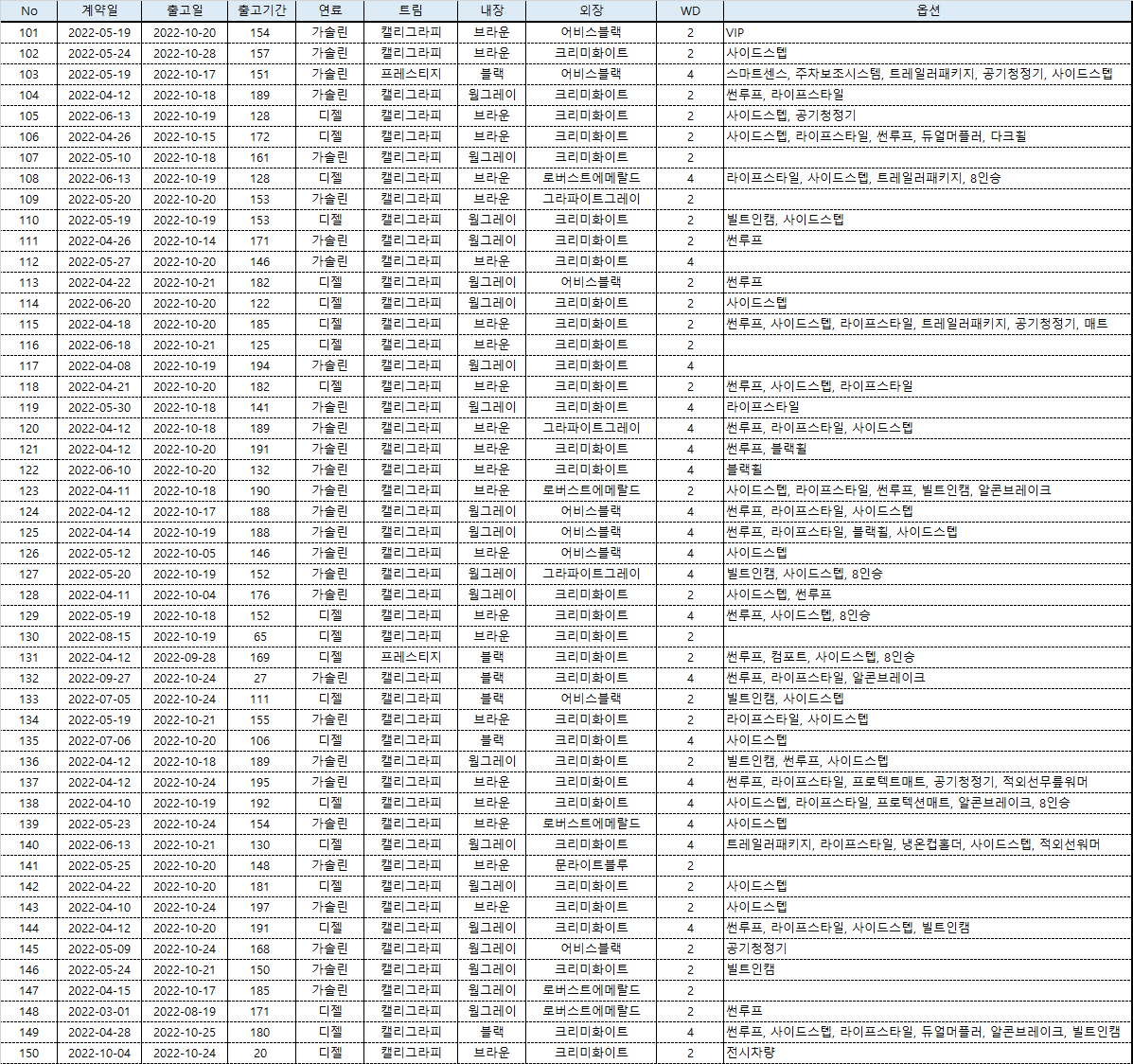This screenshot has width=1133, height=1064.
Task: Click 빌트인캠, 썬루프, 사이드스텝 cell in row 136
Action: click(x=928, y=762)
